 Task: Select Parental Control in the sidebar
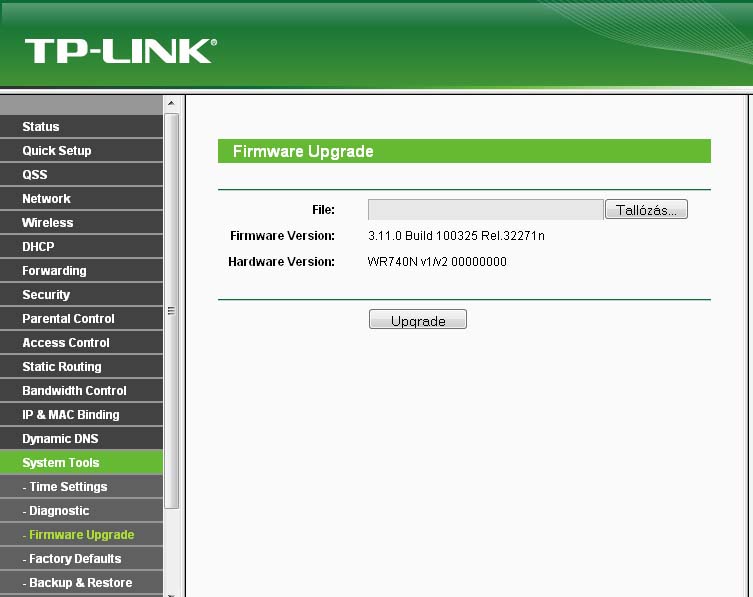tap(81, 318)
